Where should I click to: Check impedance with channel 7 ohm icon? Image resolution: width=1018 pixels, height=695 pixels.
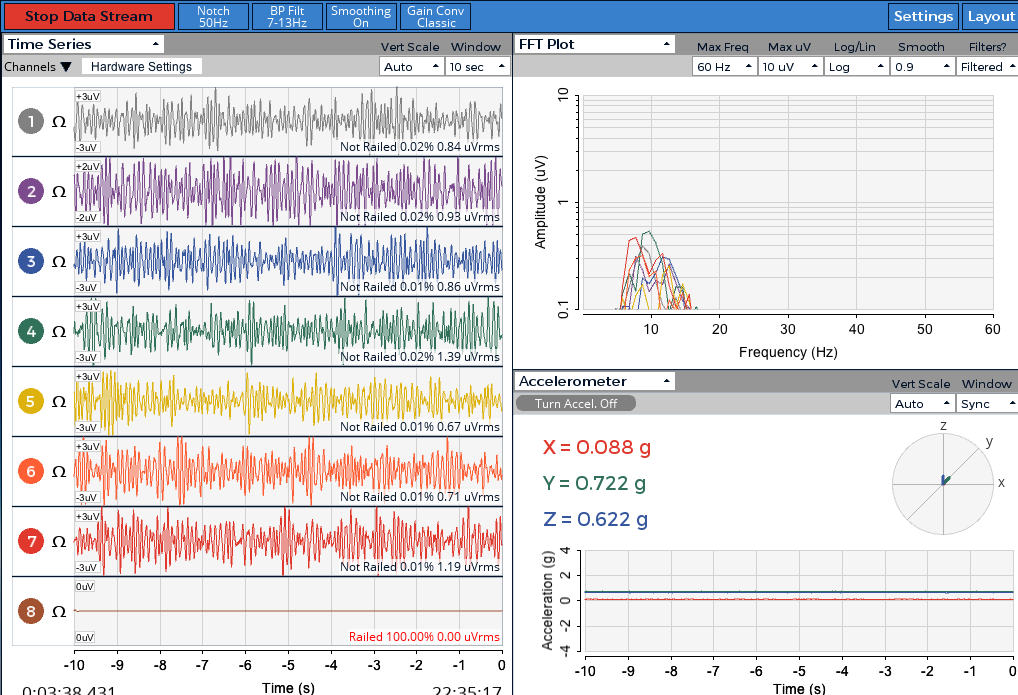pyautogui.click(x=59, y=542)
